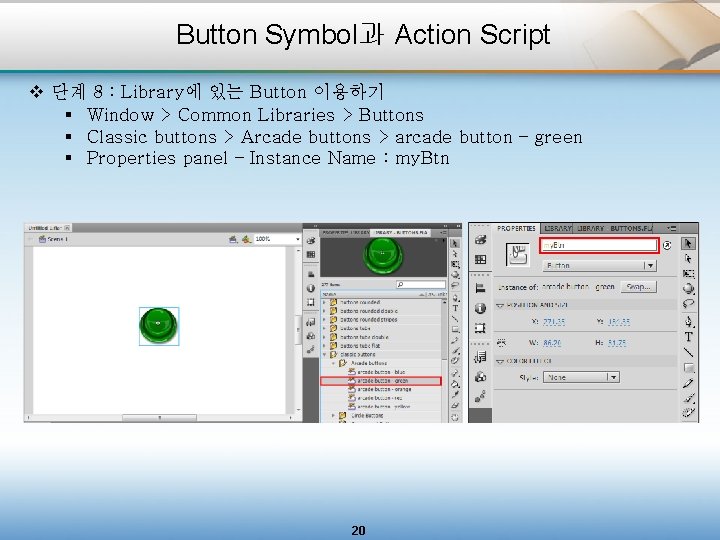Select arcade button - red in library
This screenshot has height=540, width=720.
point(379,398)
